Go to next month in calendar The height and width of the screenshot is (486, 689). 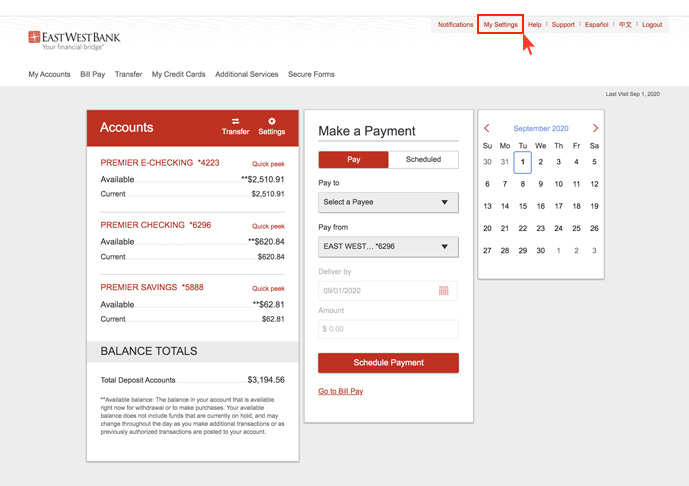coord(595,128)
